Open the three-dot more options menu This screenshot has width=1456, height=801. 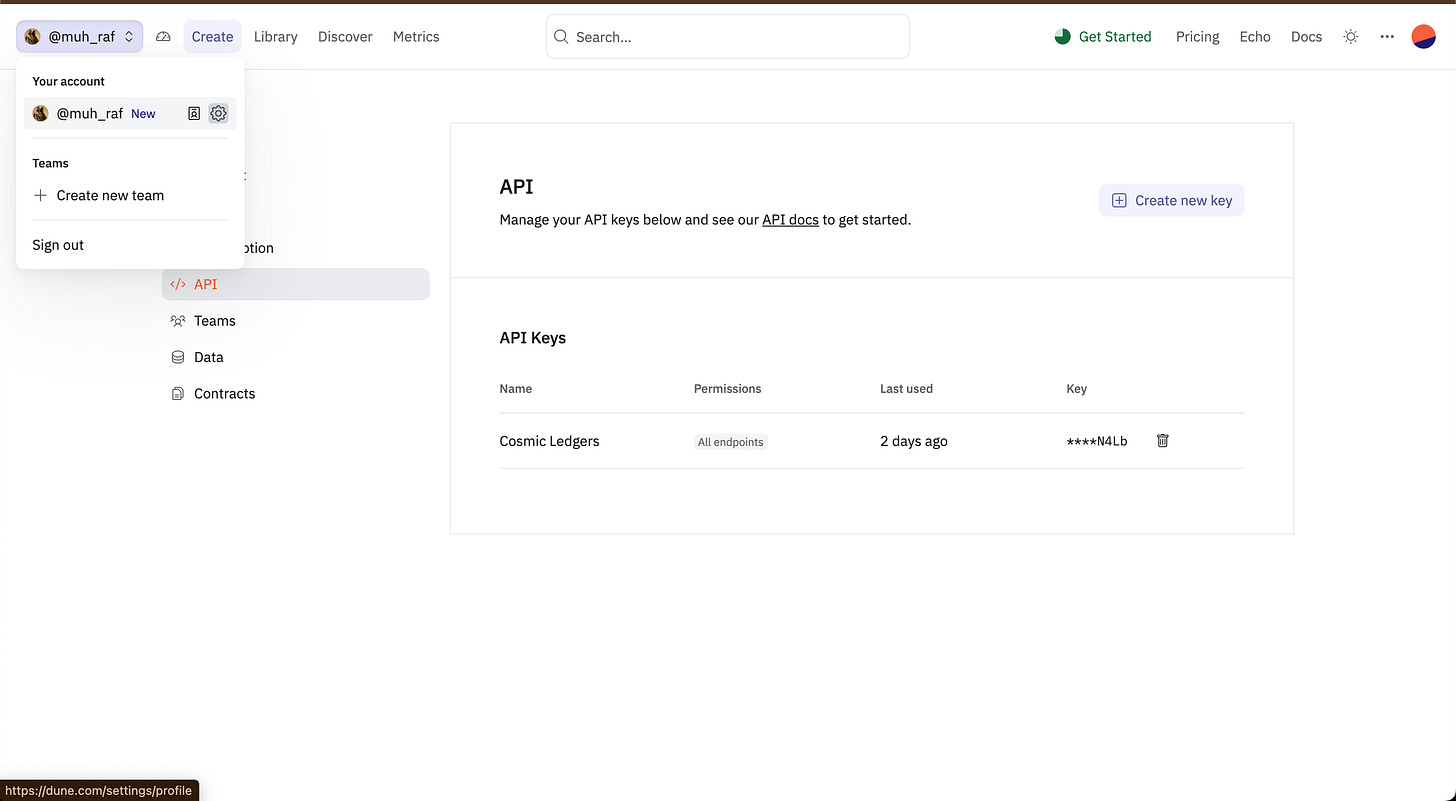[1387, 37]
